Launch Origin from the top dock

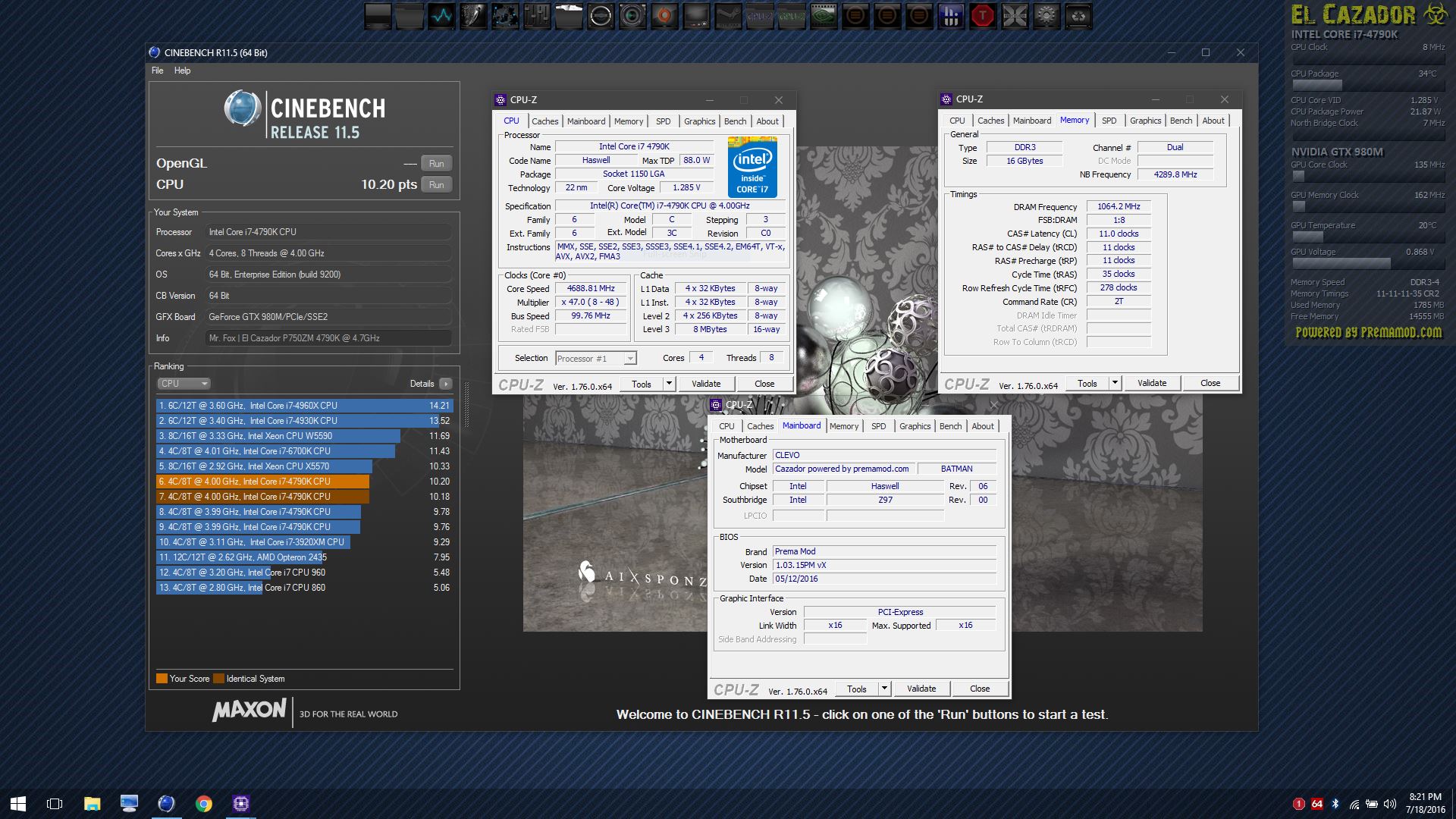664,15
